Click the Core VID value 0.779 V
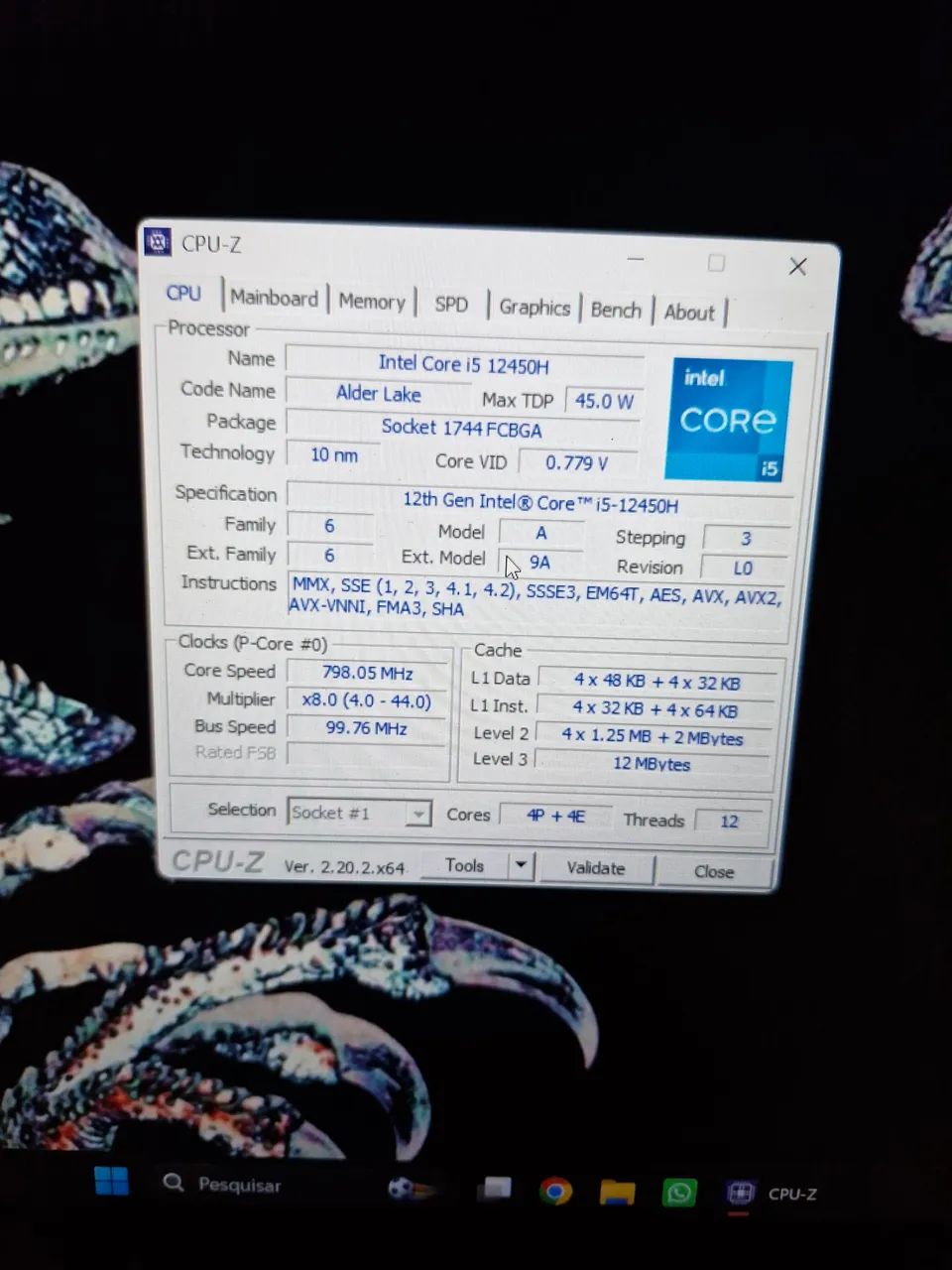 click(x=576, y=462)
